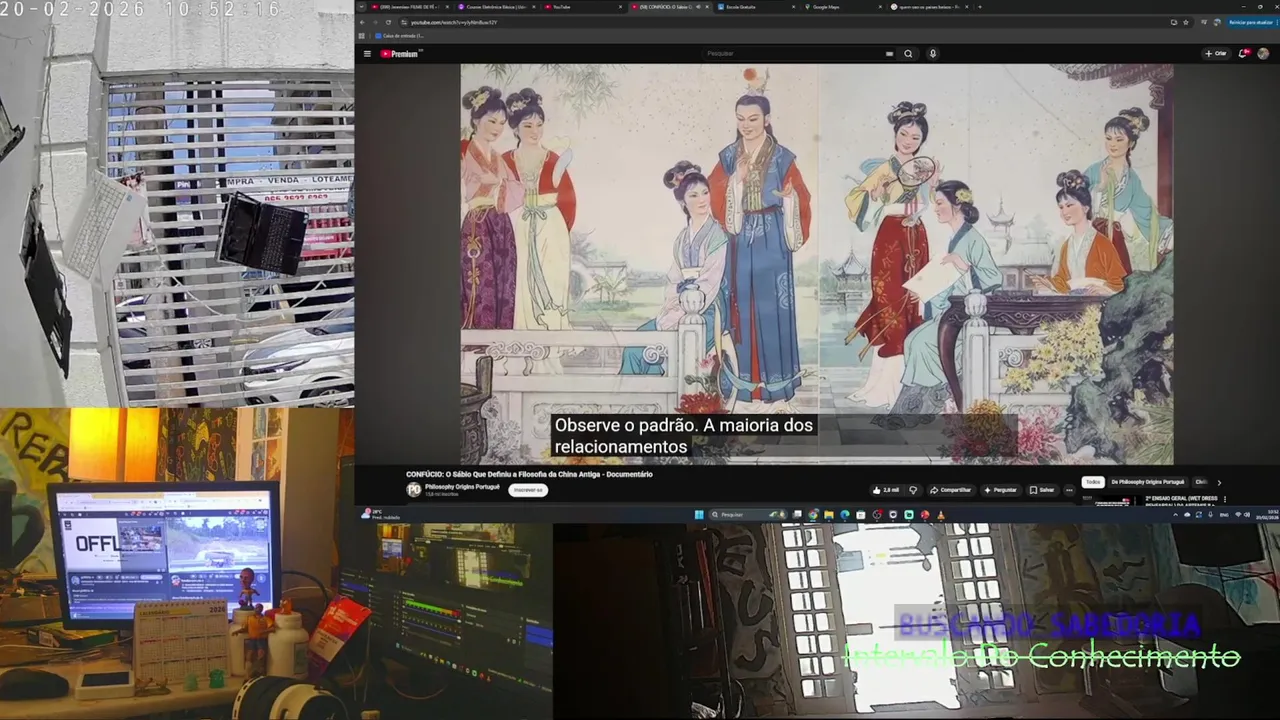Show next filter chips with arrow
Image resolution: width=1280 pixels, height=720 pixels.
coord(1219,483)
